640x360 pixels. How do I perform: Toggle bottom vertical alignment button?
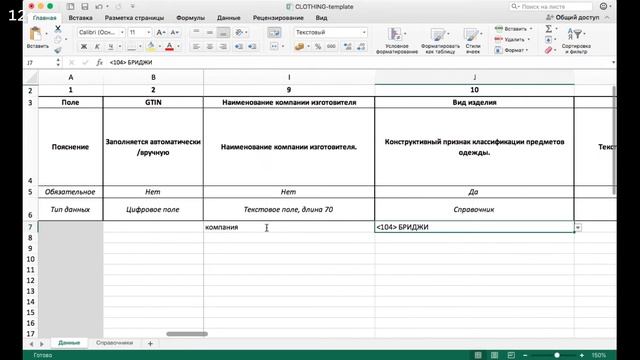click(x=223, y=32)
